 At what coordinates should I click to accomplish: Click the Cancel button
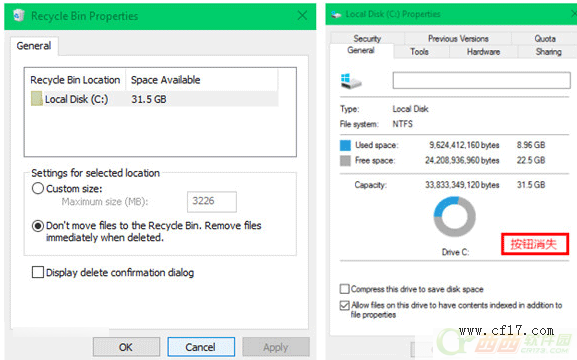(201, 347)
